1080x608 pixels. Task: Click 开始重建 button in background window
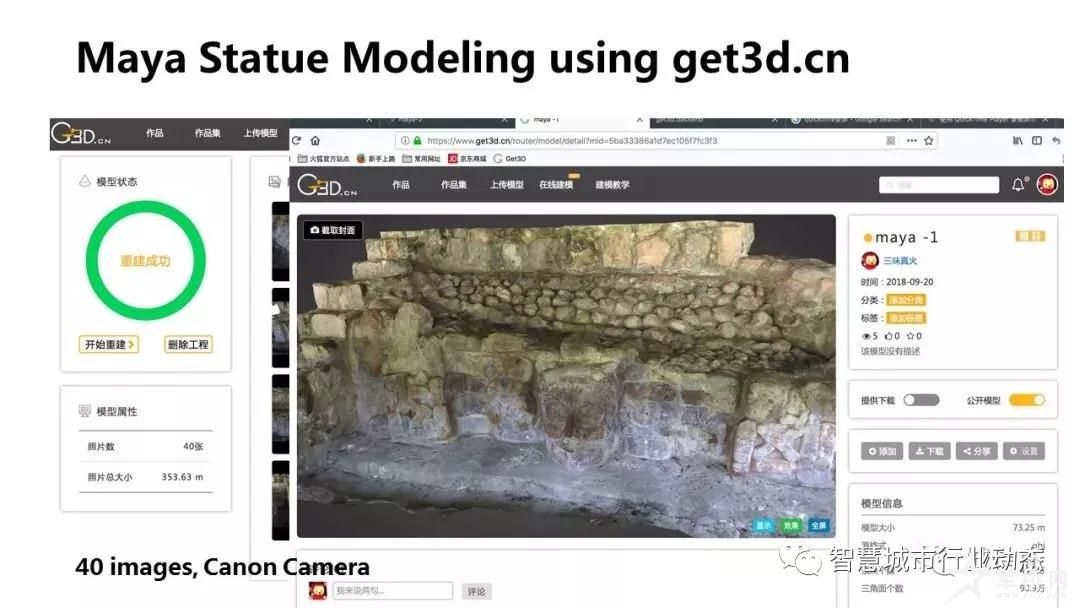click(109, 344)
